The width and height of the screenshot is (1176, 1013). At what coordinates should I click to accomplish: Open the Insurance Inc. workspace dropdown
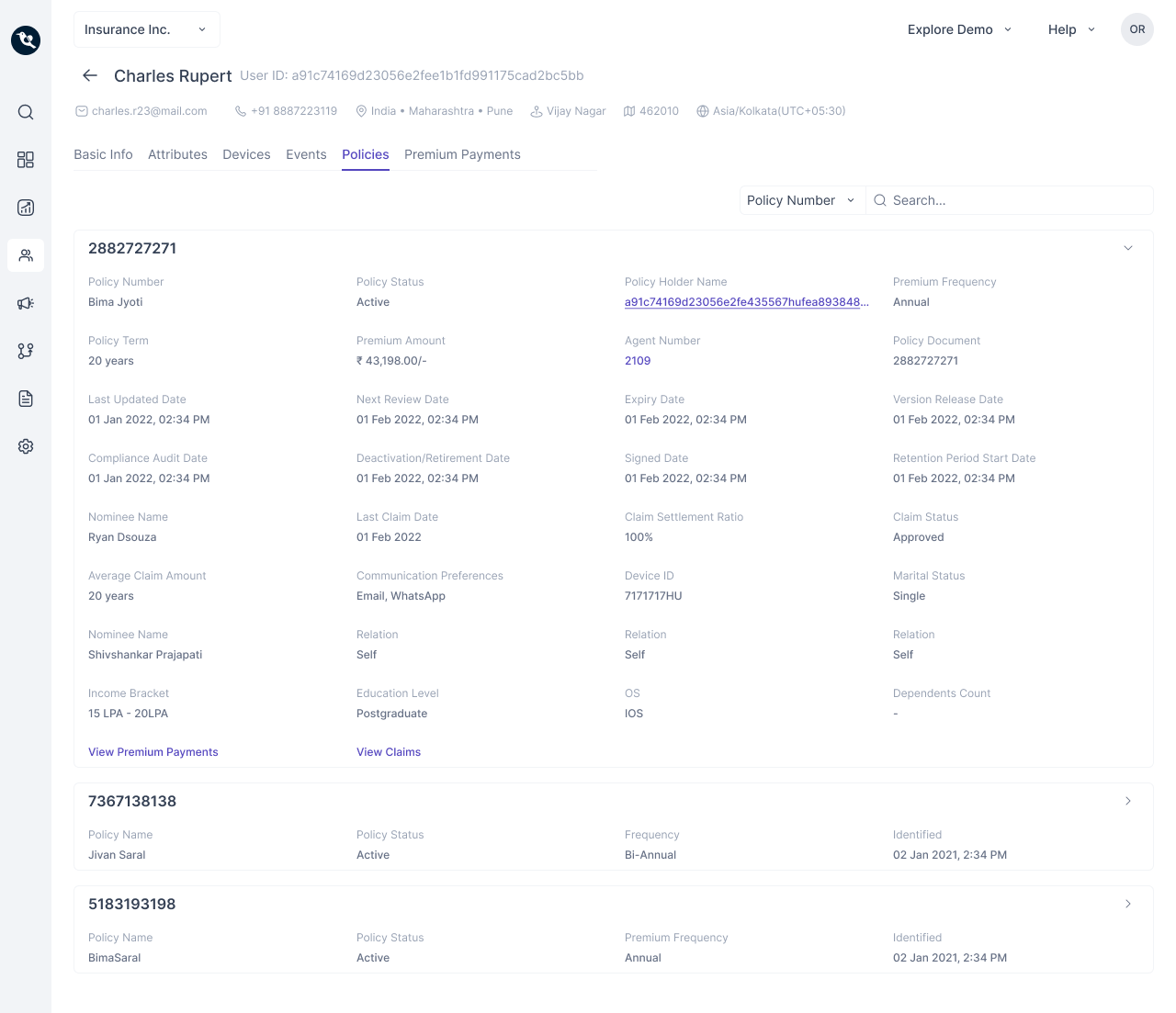[146, 29]
